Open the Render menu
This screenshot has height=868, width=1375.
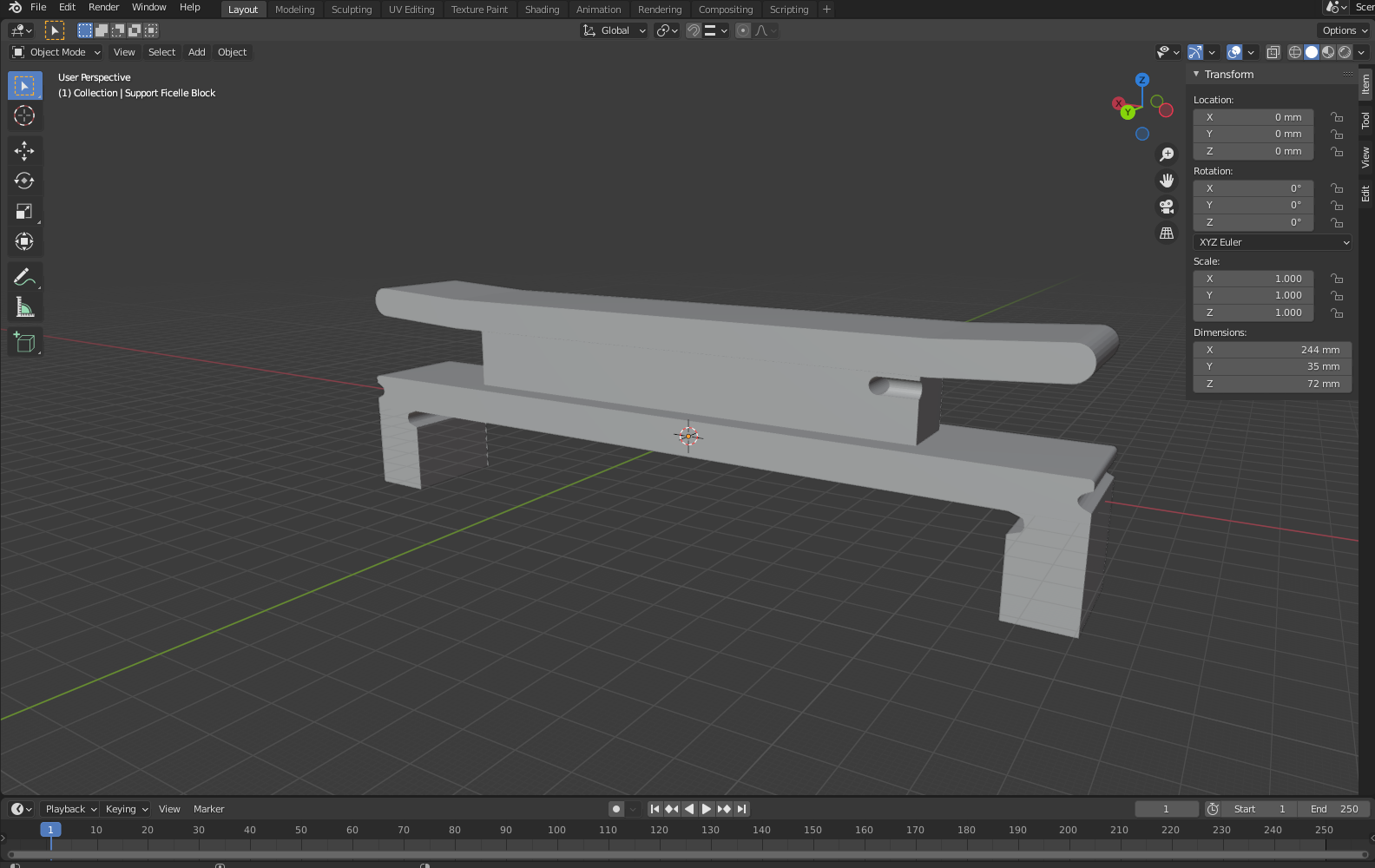tap(103, 7)
